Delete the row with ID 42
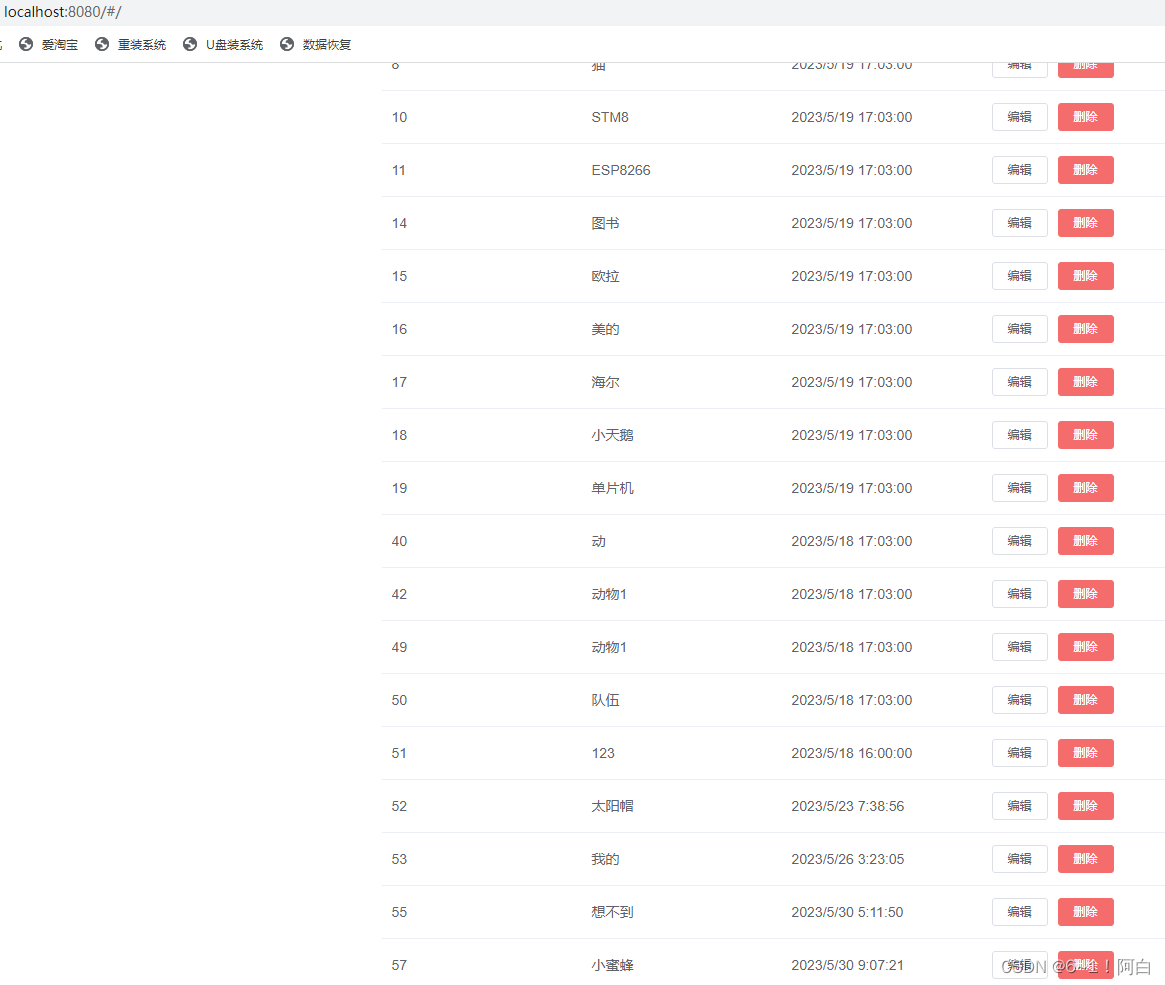 click(x=1086, y=594)
